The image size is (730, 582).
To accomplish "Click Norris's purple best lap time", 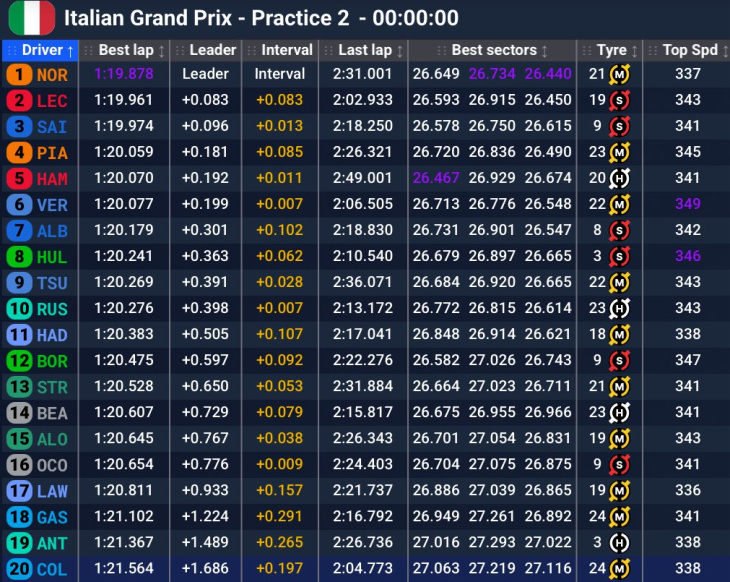I will [125, 74].
